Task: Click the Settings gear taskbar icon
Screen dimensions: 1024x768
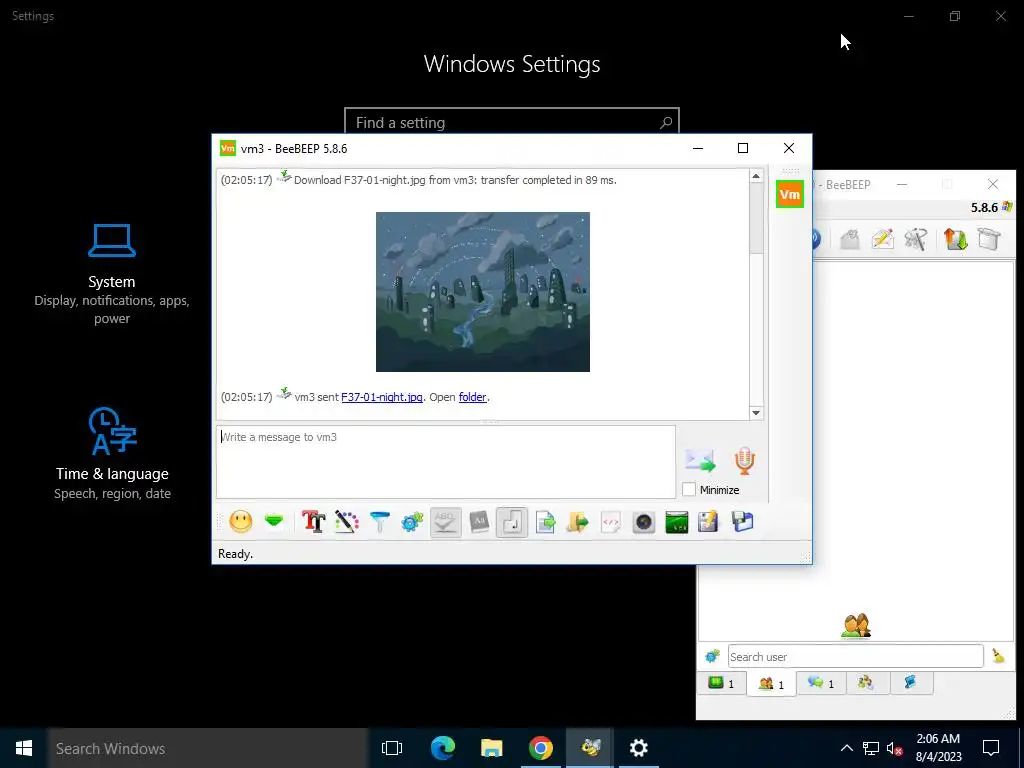Action: pos(639,748)
